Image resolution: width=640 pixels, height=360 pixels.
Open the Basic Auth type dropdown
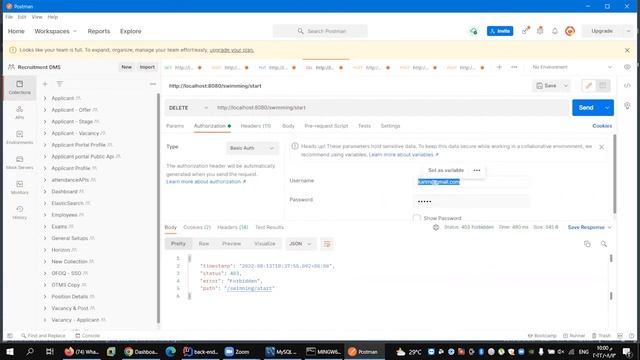point(252,148)
